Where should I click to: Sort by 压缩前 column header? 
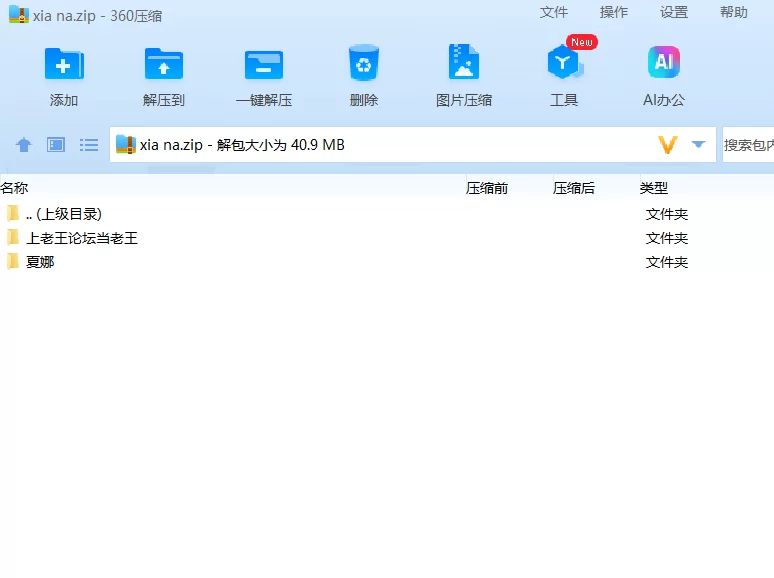coord(487,188)
